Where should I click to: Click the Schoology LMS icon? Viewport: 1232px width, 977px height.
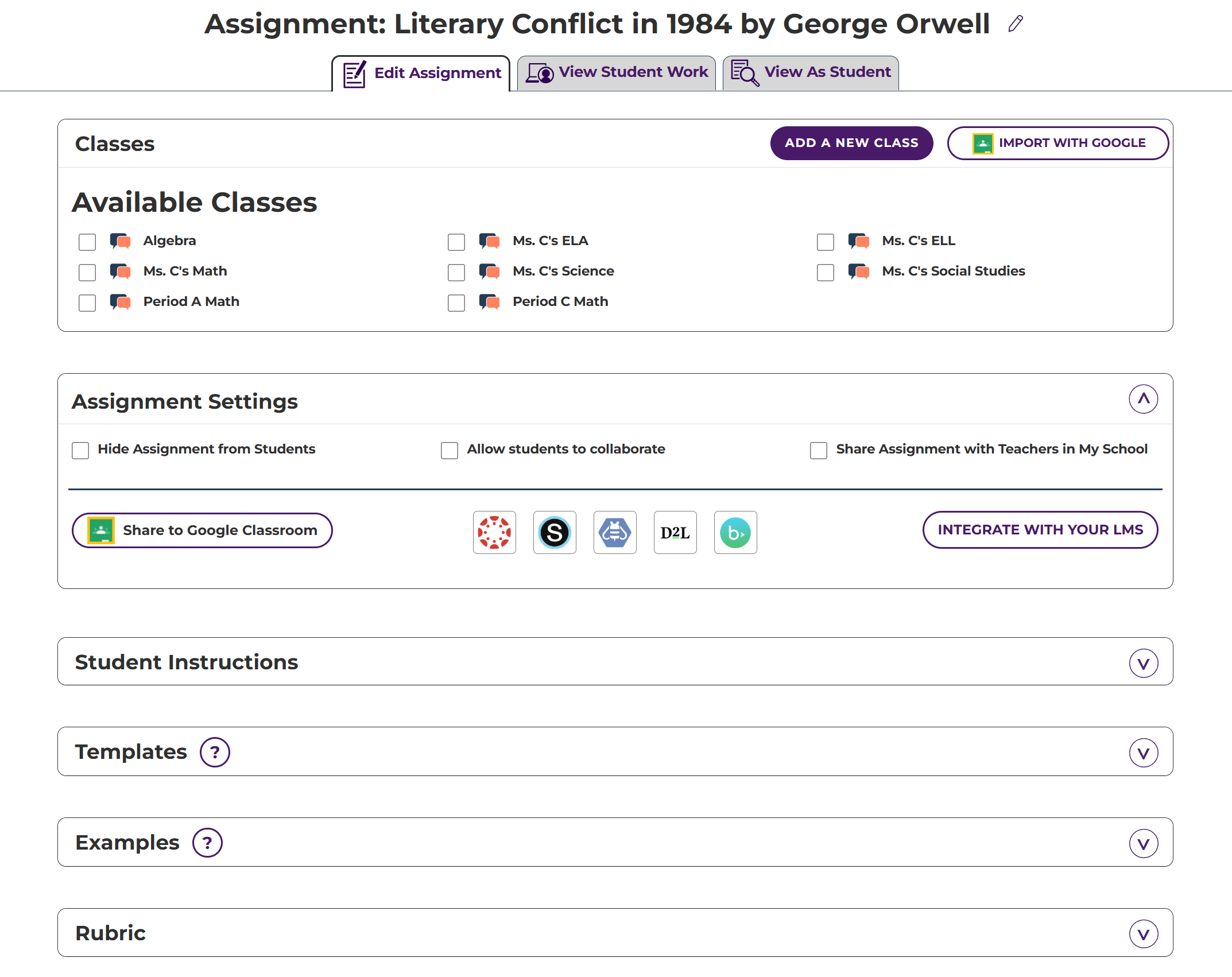555,532
